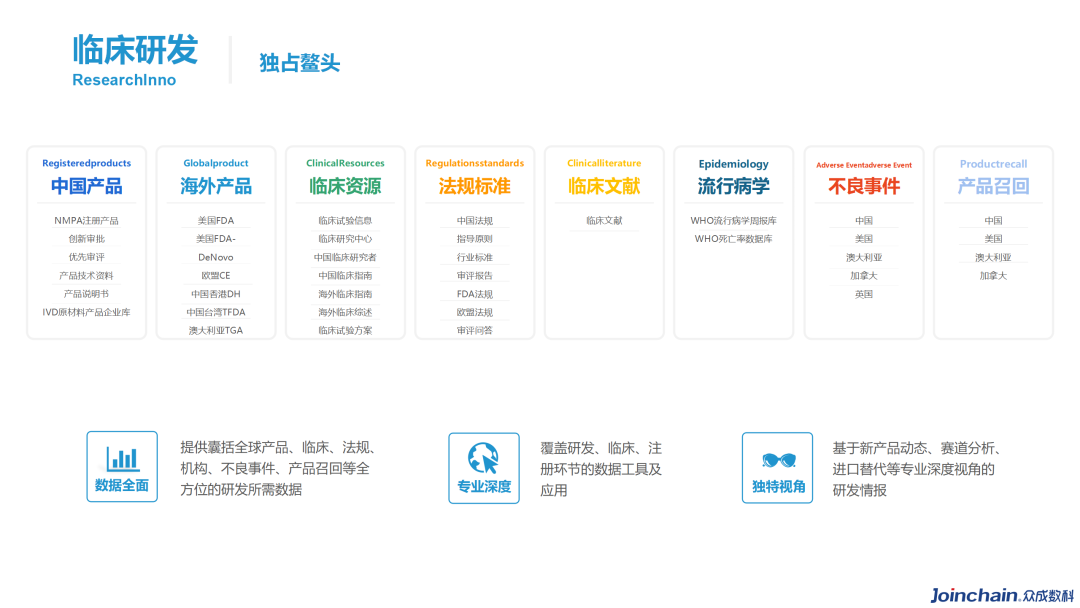Select 指导原则 entry
1080x608 pixels.
point(475,239)
